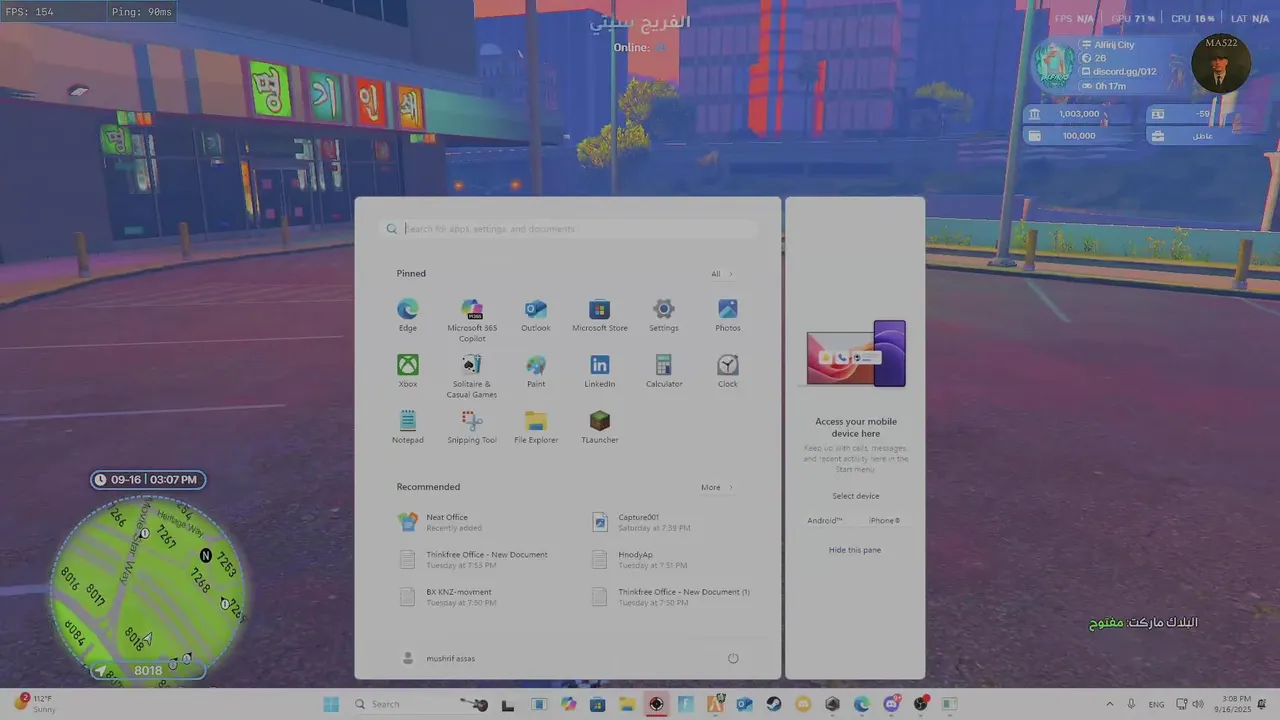Show hidden system tray icons
1280x720 pixels.
(1109, 704)
